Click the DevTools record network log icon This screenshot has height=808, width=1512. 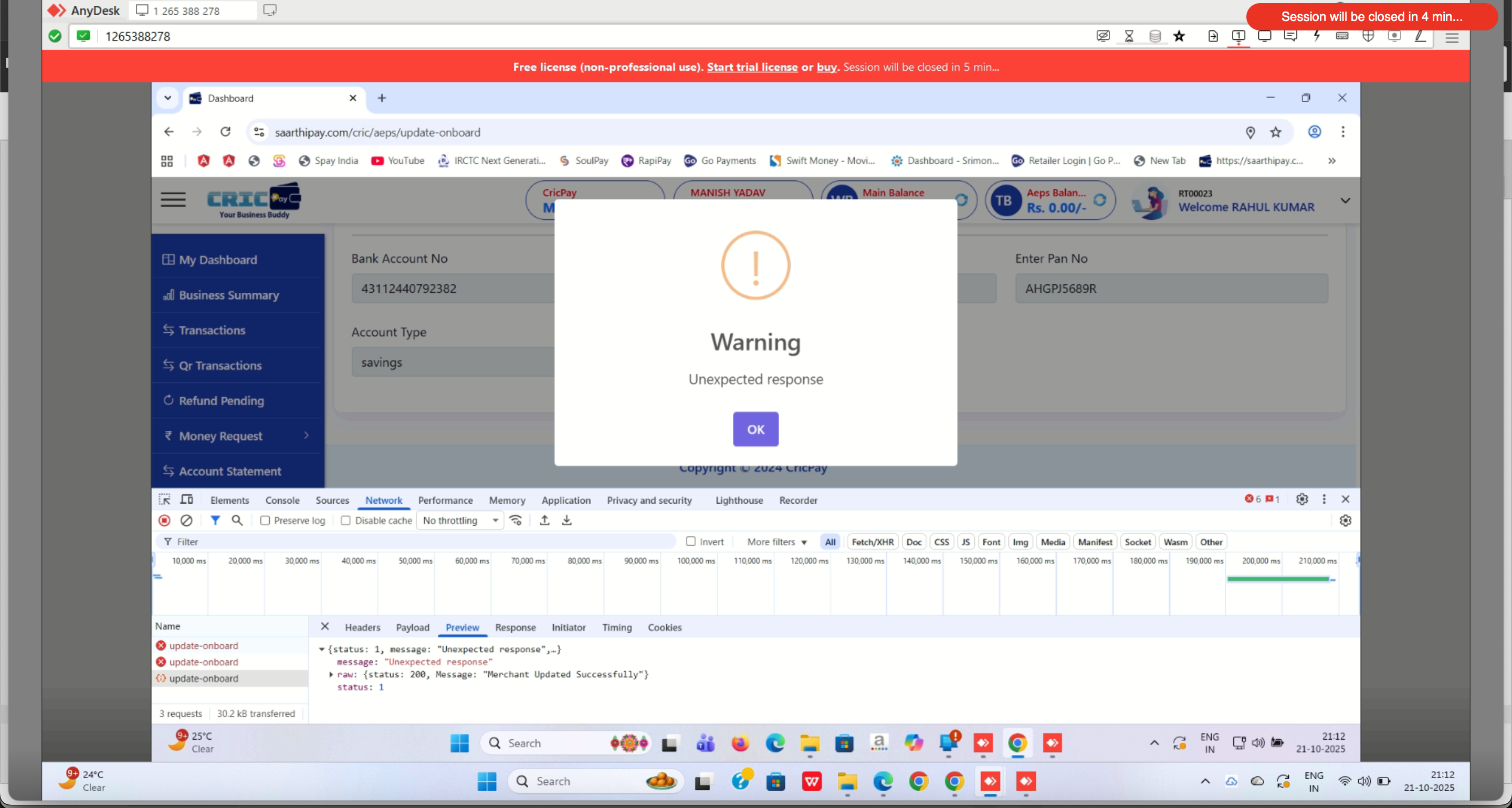[x=164, y=520]
